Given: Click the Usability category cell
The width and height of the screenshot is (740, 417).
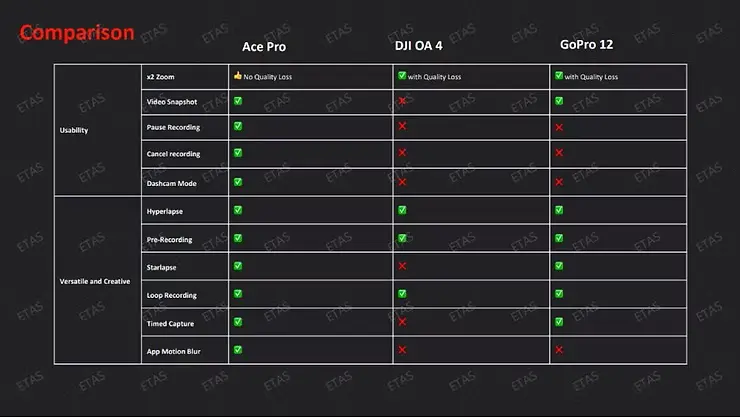Looking at the screenshot, I should pyautogui.click(x=76, y=130).
